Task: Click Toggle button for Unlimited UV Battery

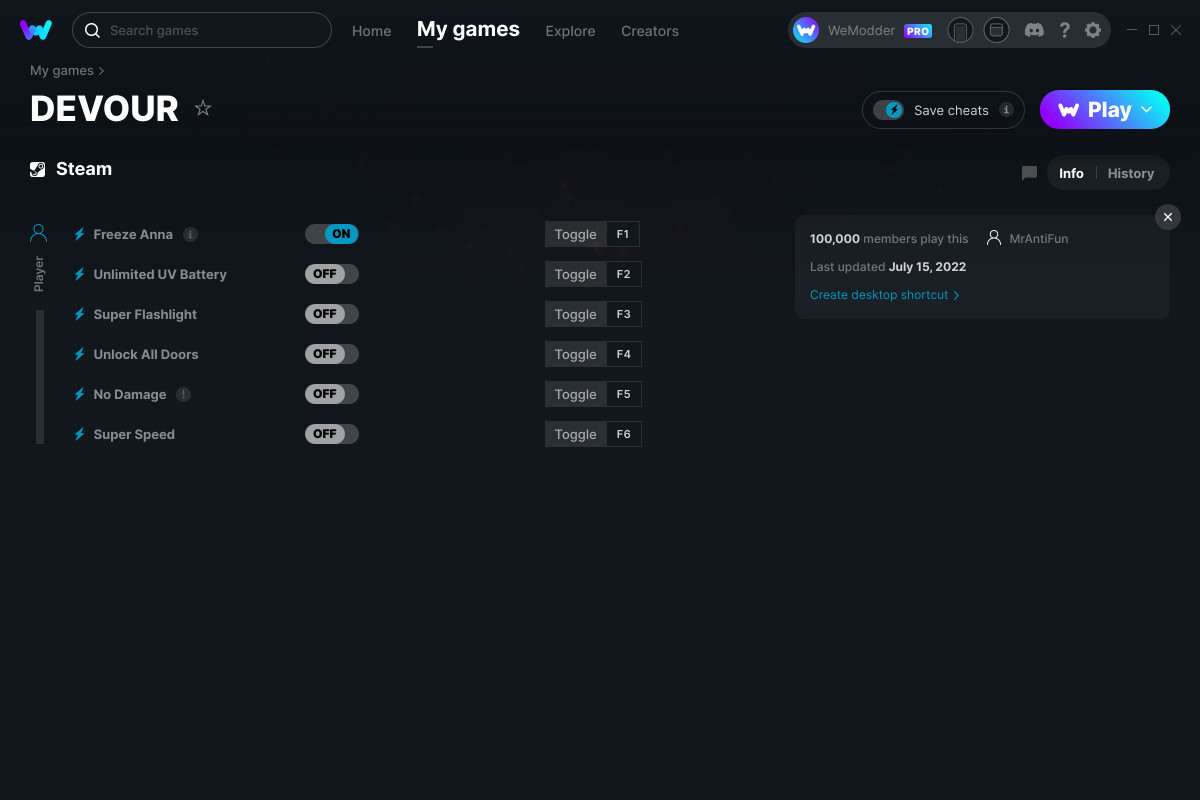Action: [575, 274]
